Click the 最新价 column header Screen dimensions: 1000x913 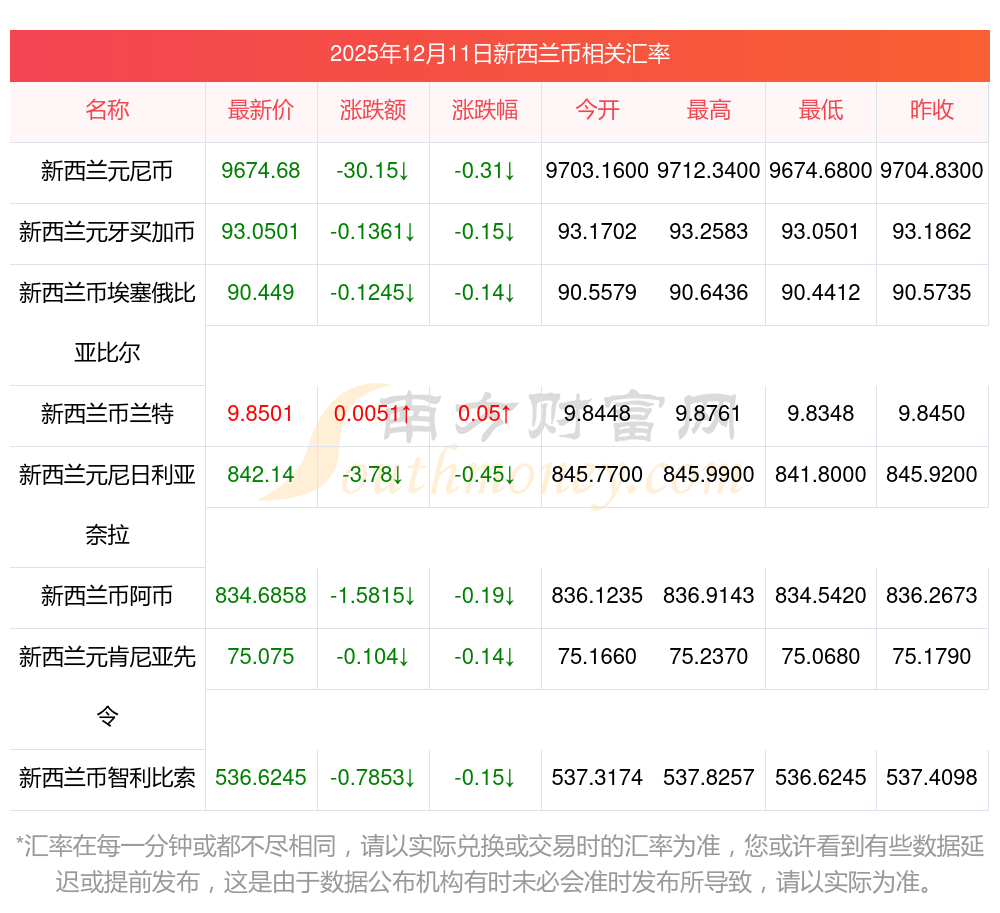click(260, 110)
